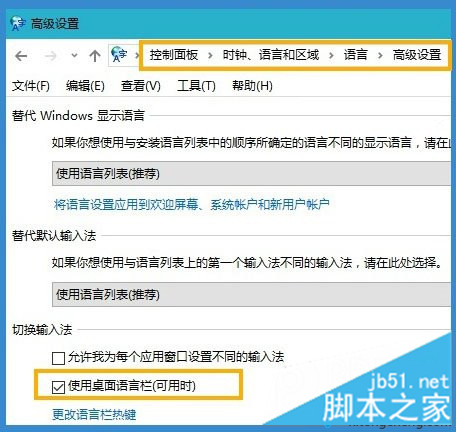456x432 pixels.
Task: Open the display language override dropdown
Action: coord(252,174)
